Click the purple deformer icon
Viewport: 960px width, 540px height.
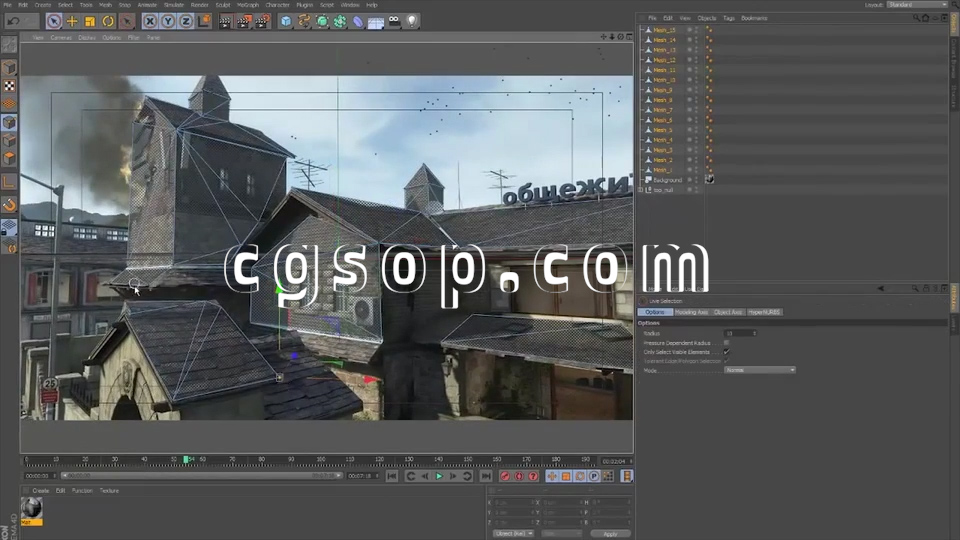pos(358,21)
